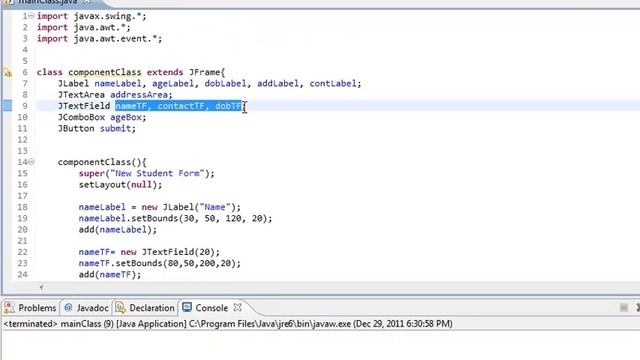Image resolution: width=640 pixels, height=360 pixels.
Task: Click line number 12 in the gutter
Action: pos(22,140)
